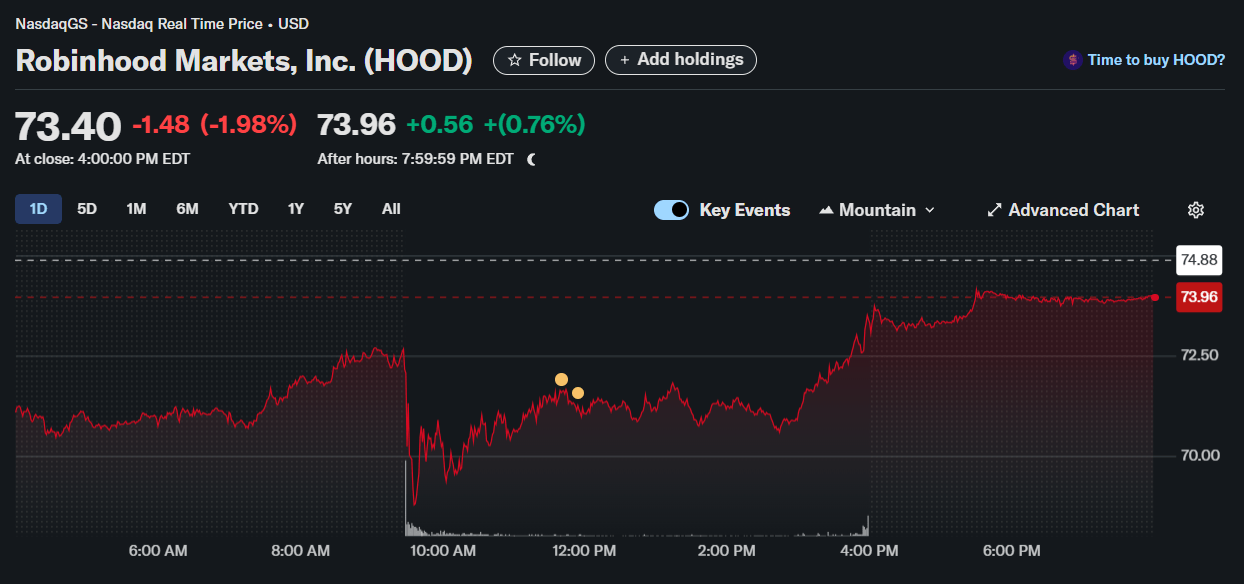
Task: Click the 73.40 closing price
Action: [x=68, y=126]
